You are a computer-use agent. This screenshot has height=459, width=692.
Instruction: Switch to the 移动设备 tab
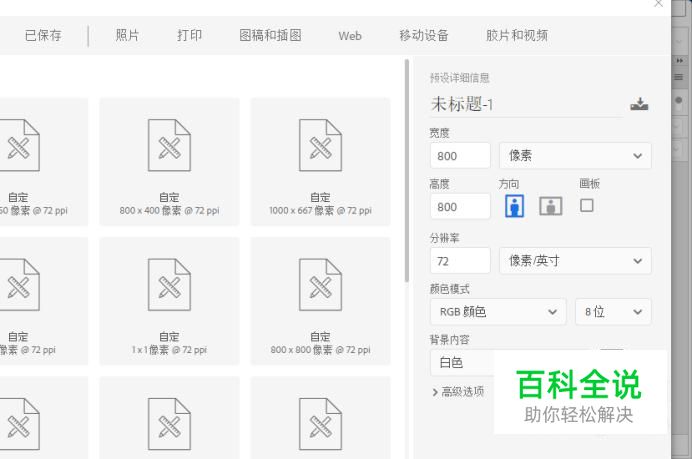pos(424,35)
